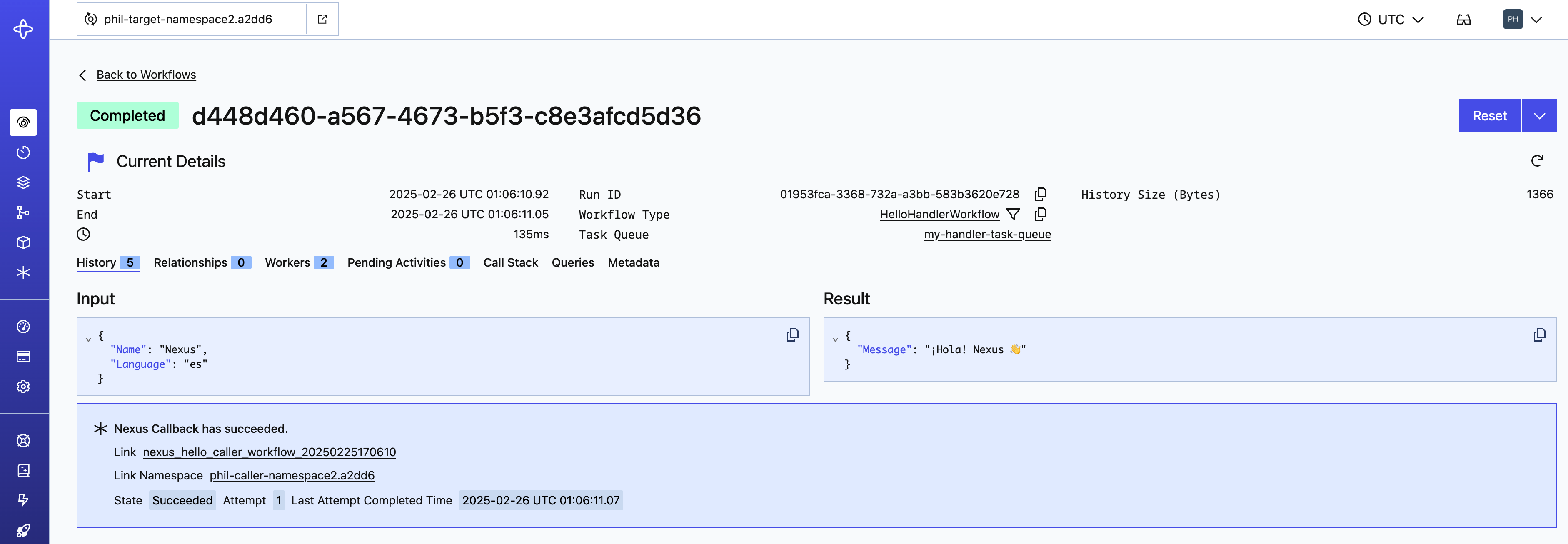Screen dimensions: 1568x544
Task: Switch to the Call Stack tab
Action: click(x=510, y=262)
